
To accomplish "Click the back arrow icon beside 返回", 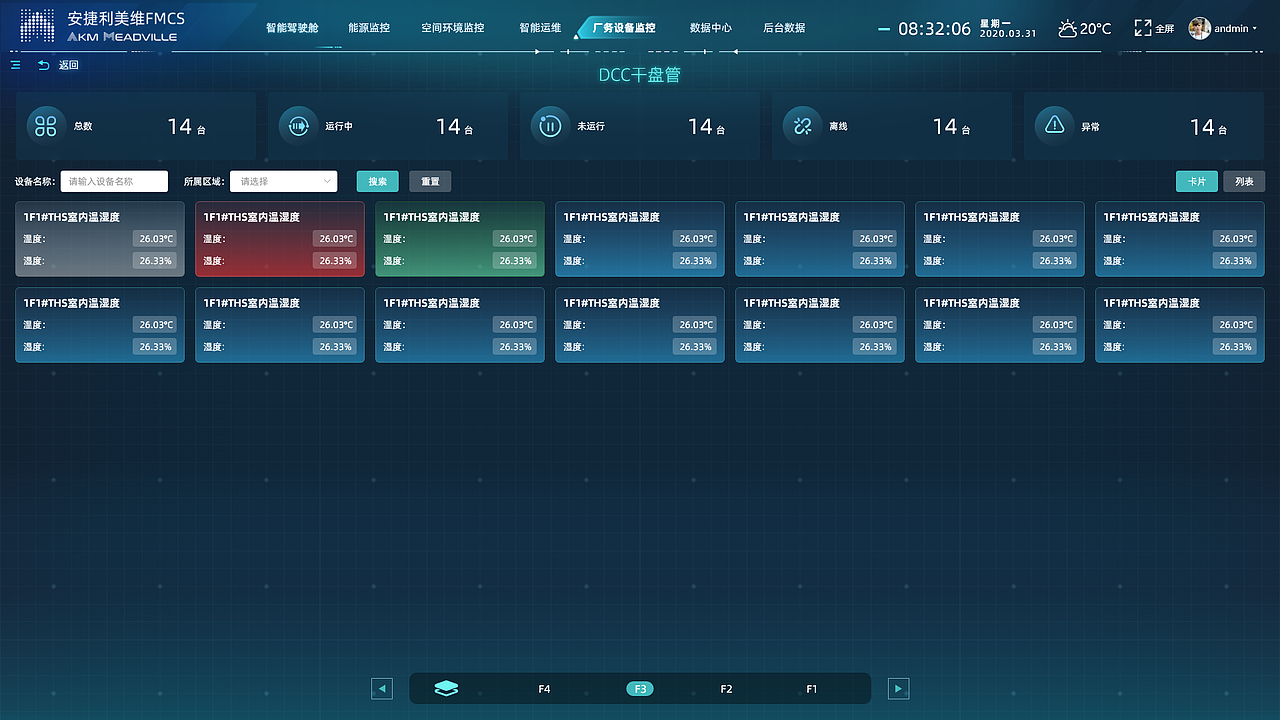I will click(x=43, y=65).
